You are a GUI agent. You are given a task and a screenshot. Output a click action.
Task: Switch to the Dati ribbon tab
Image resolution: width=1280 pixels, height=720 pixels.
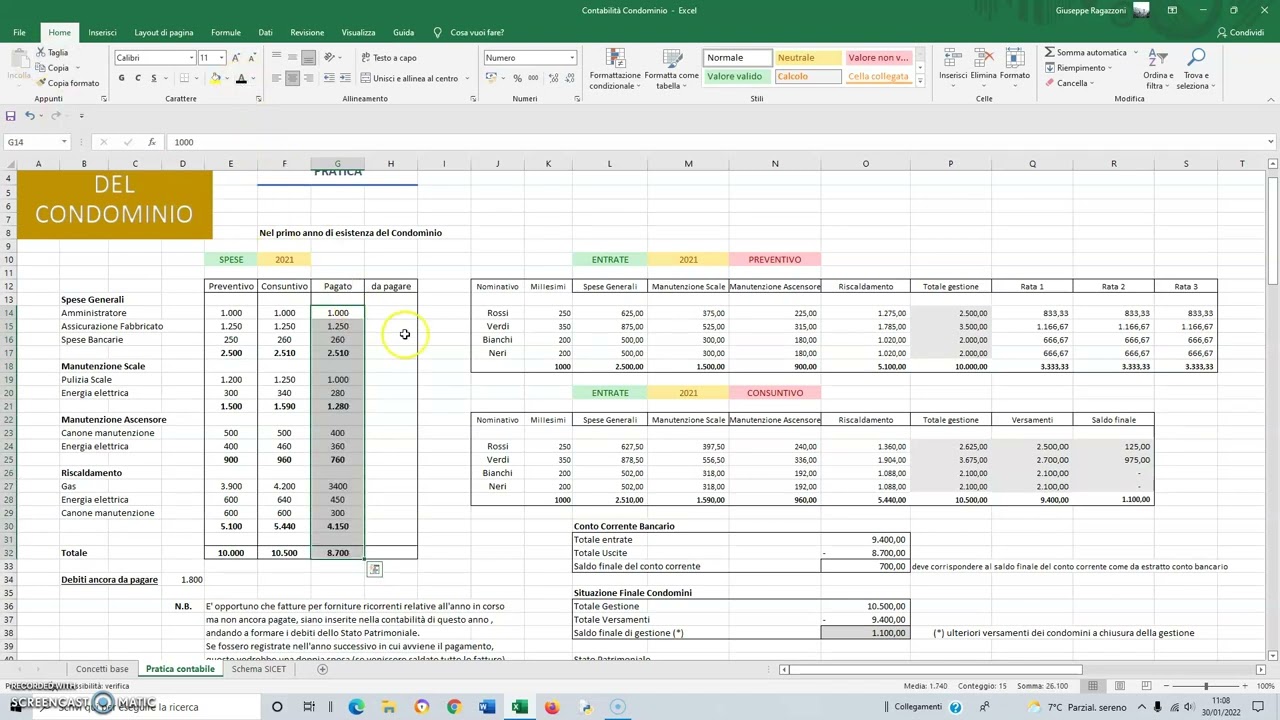point(265,32)
